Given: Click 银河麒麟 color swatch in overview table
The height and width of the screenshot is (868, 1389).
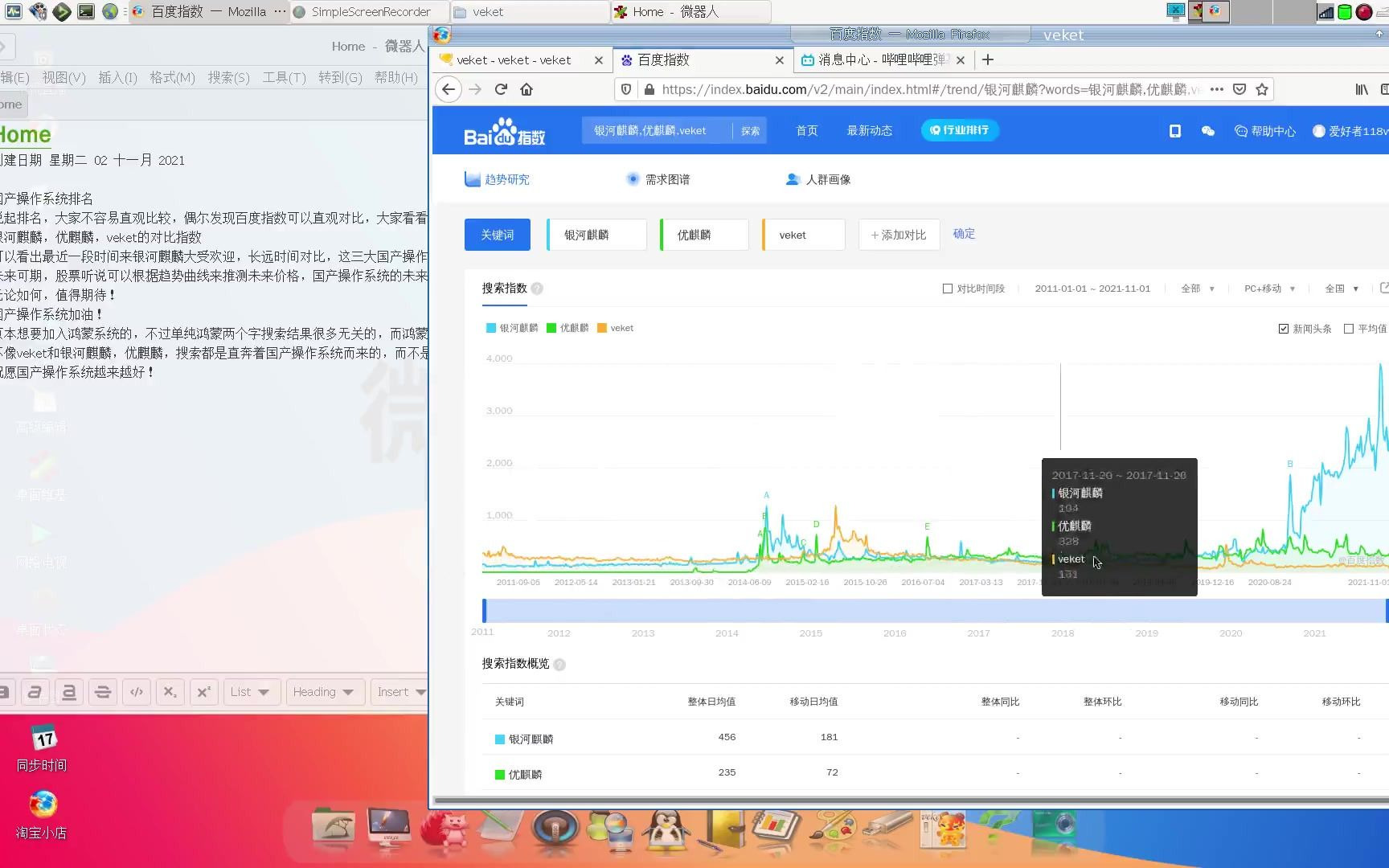Looking at the screenshot, I should (499, 739).
